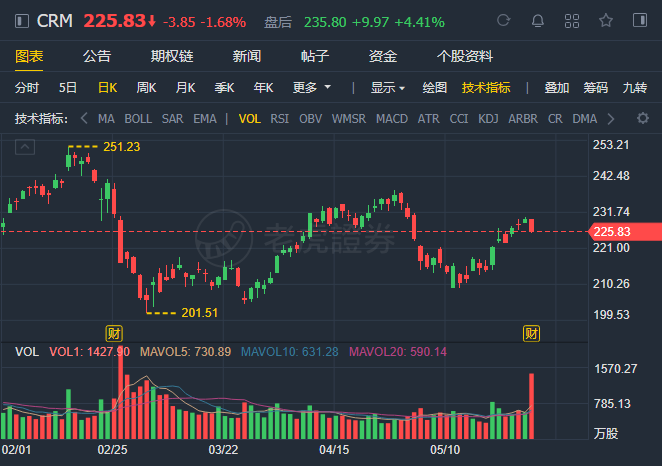Click the refresh icon
662x466 pixels.
[x=504, y=20]
